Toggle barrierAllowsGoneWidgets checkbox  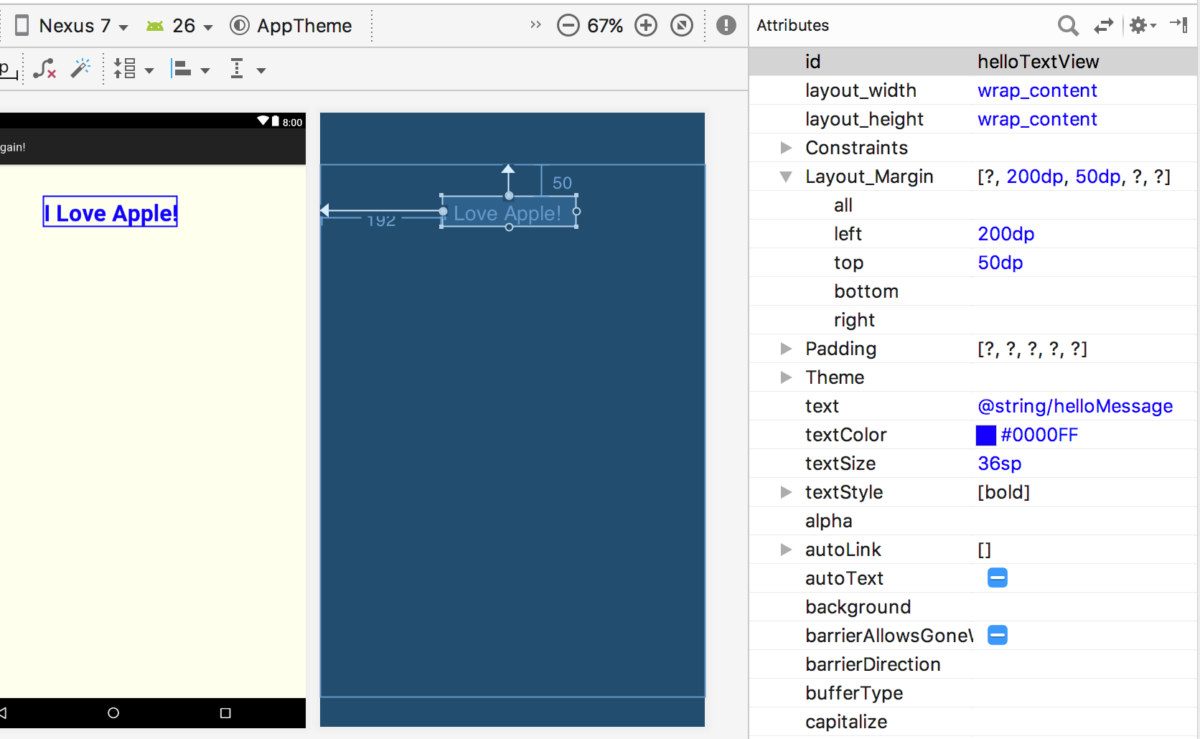(x=997, y=635)
